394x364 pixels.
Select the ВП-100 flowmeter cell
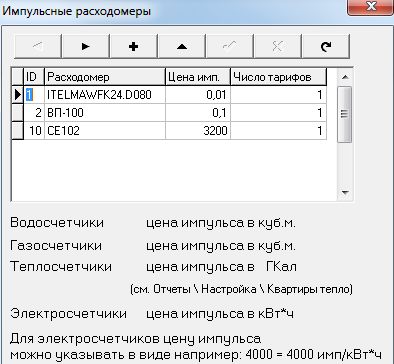coord(105,113)
